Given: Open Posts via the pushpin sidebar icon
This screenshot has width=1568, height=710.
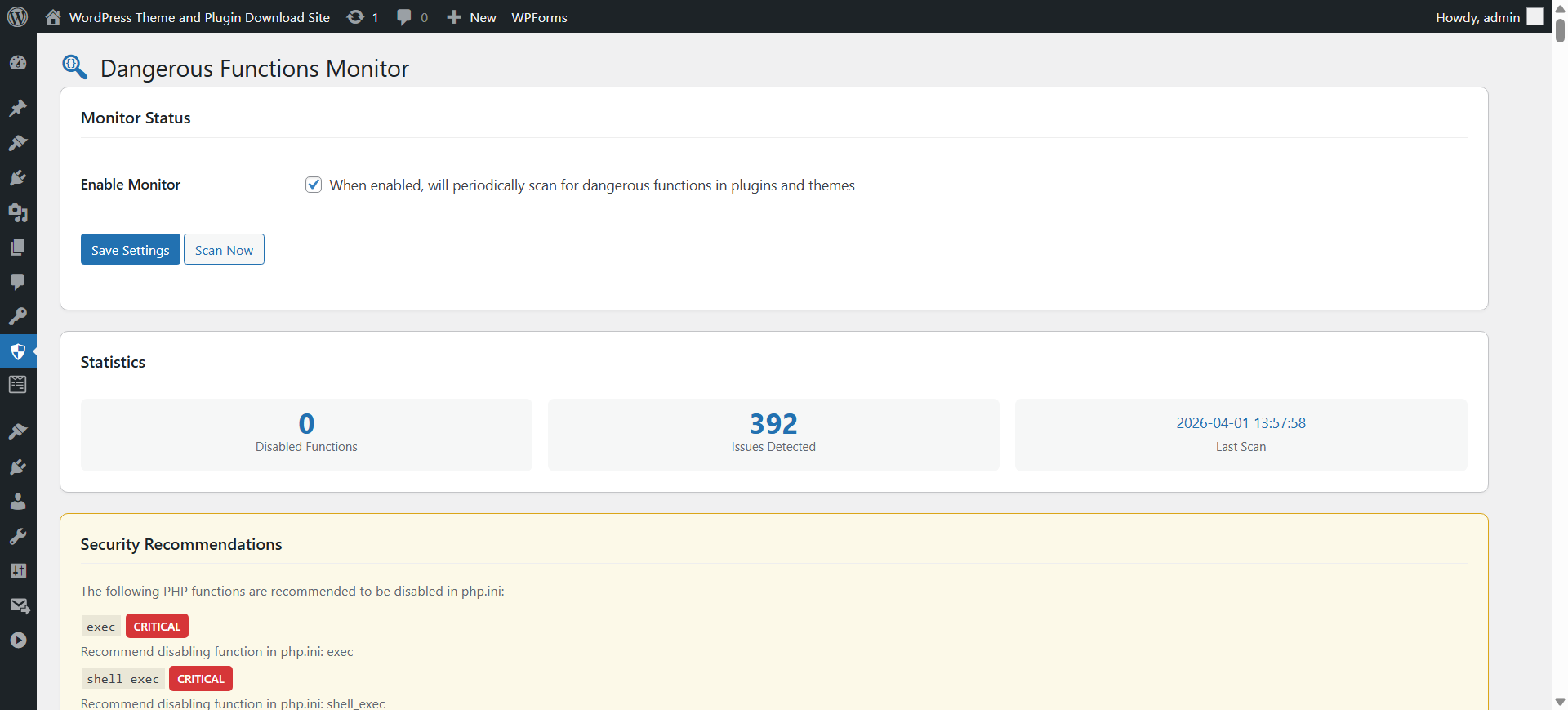Looking at the screenshot, I should 18,109.
